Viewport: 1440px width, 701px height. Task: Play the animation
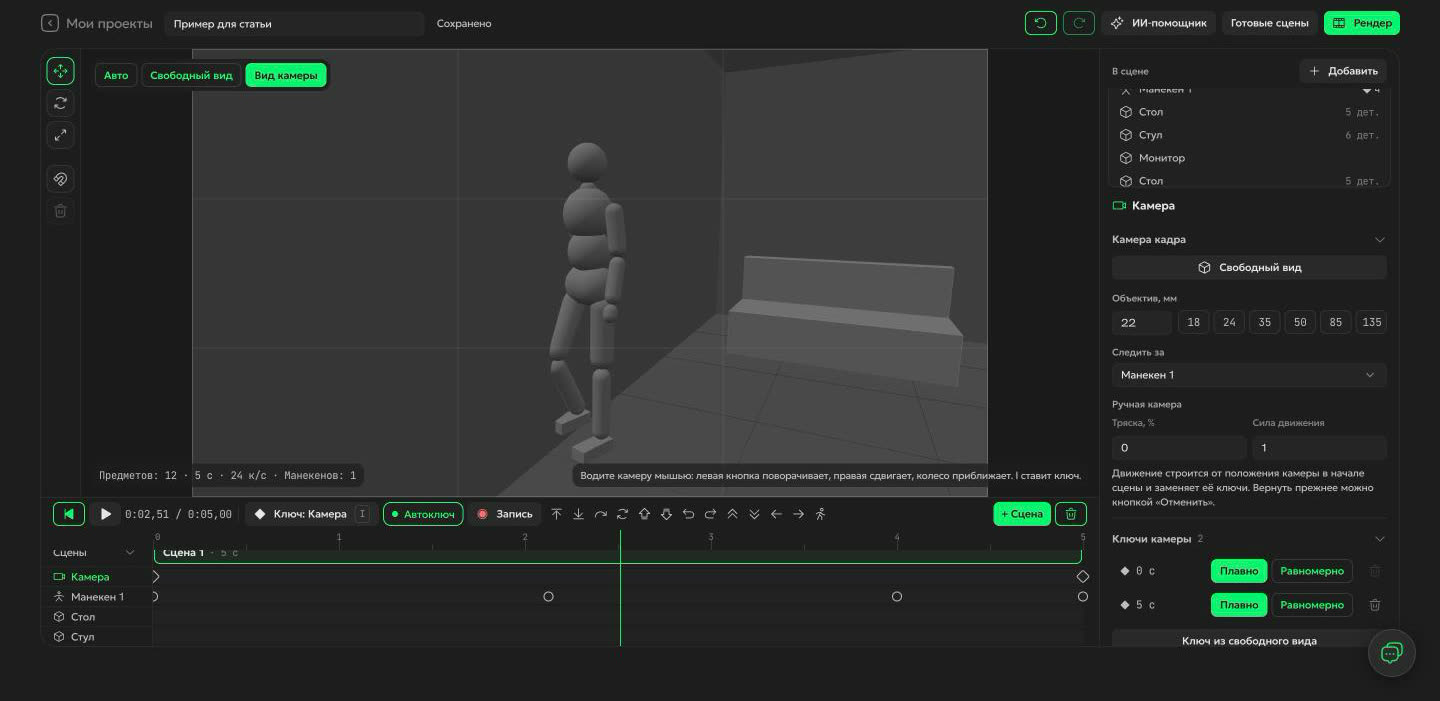(x=105, y=514)
